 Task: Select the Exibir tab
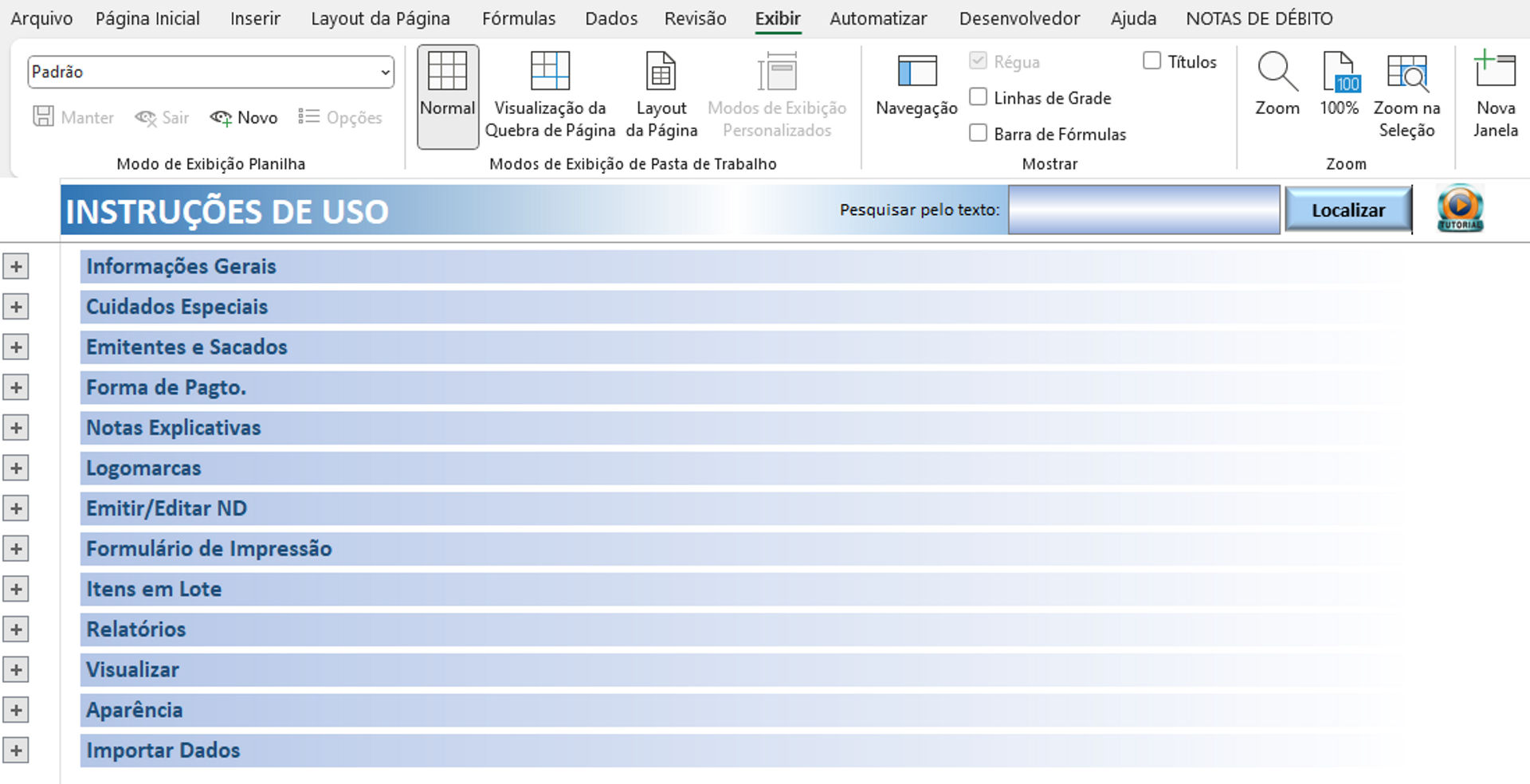tap(778, 18)
